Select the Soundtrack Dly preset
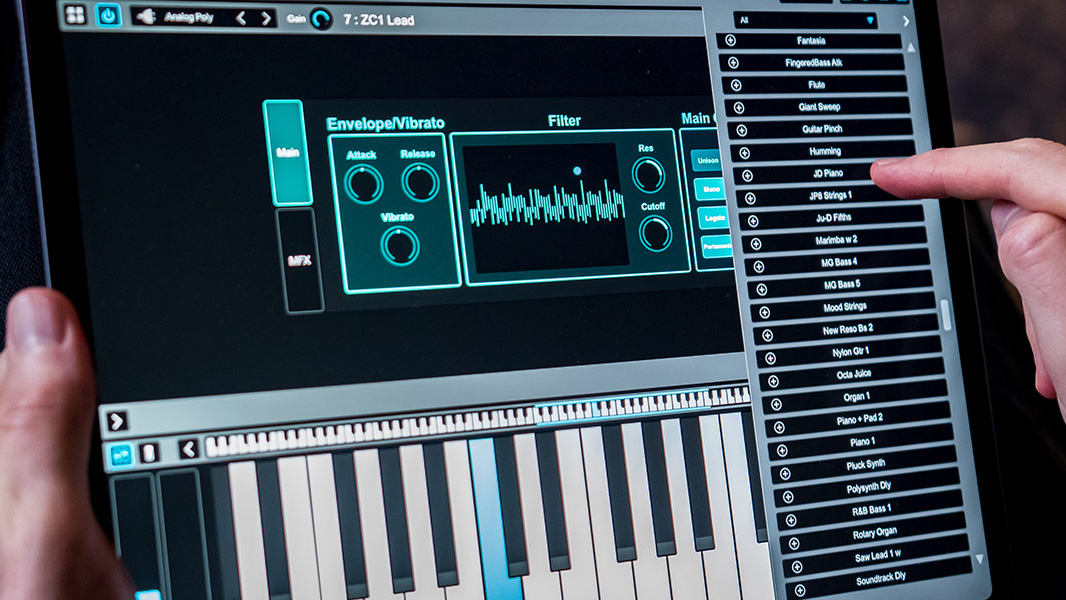Screen dimensions: 1066x600 (880, 579)
